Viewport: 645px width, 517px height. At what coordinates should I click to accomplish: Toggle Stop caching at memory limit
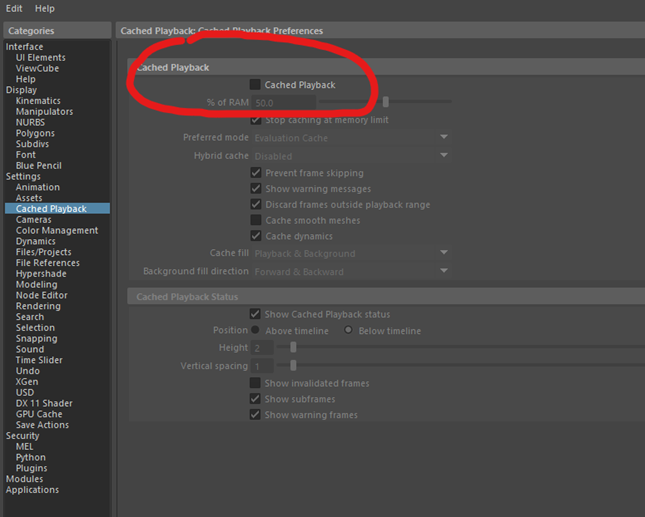click(x=256, y=120)
